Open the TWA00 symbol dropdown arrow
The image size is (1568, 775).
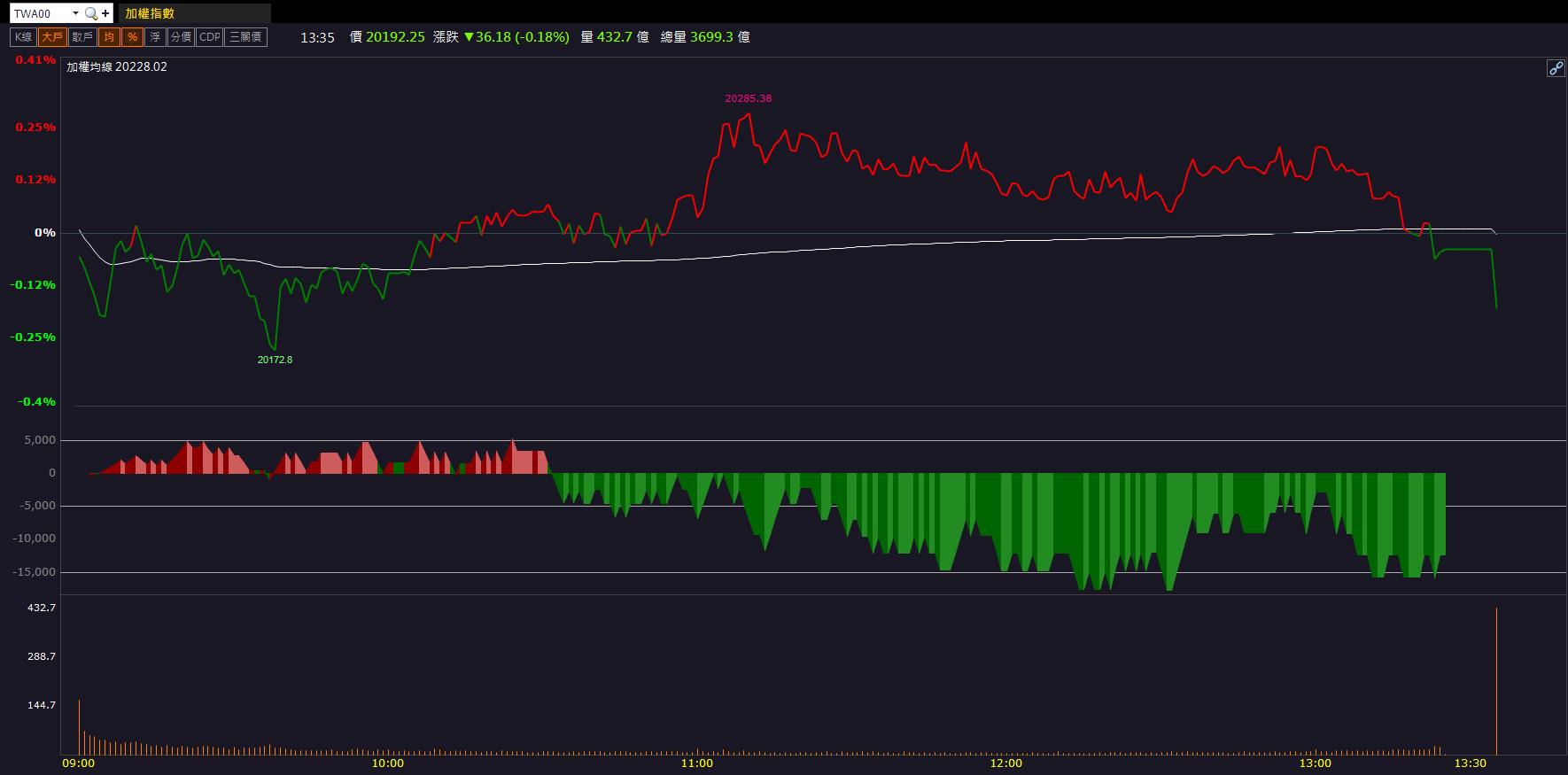tap(75, 13)
